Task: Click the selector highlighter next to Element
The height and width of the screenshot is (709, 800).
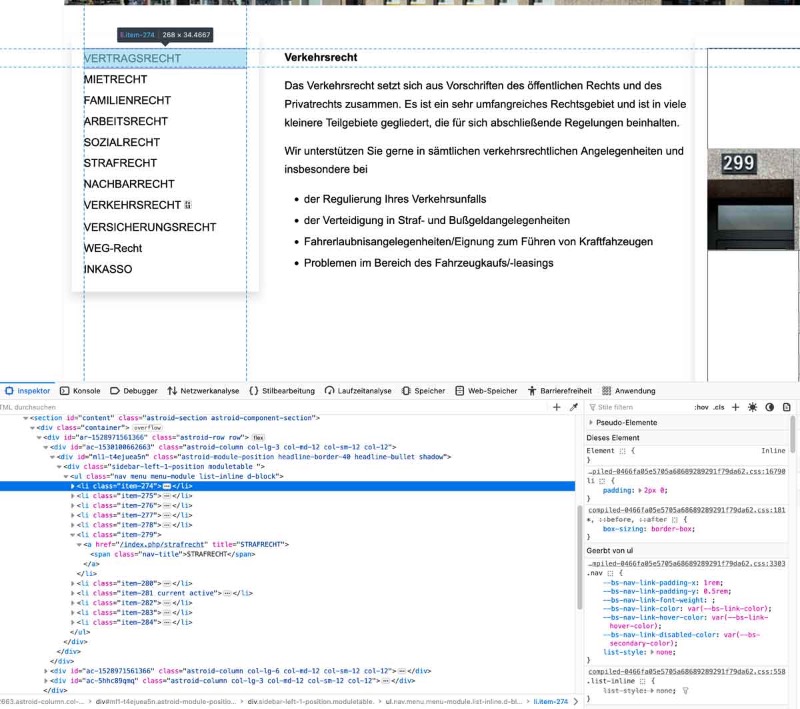Action: 622,451
